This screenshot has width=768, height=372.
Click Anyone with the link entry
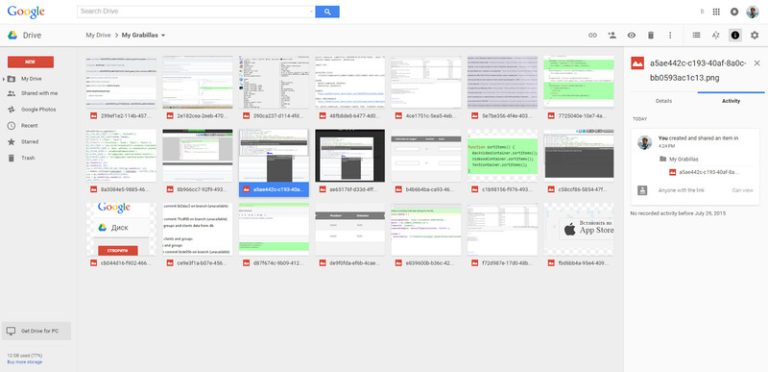coord(681,190)
